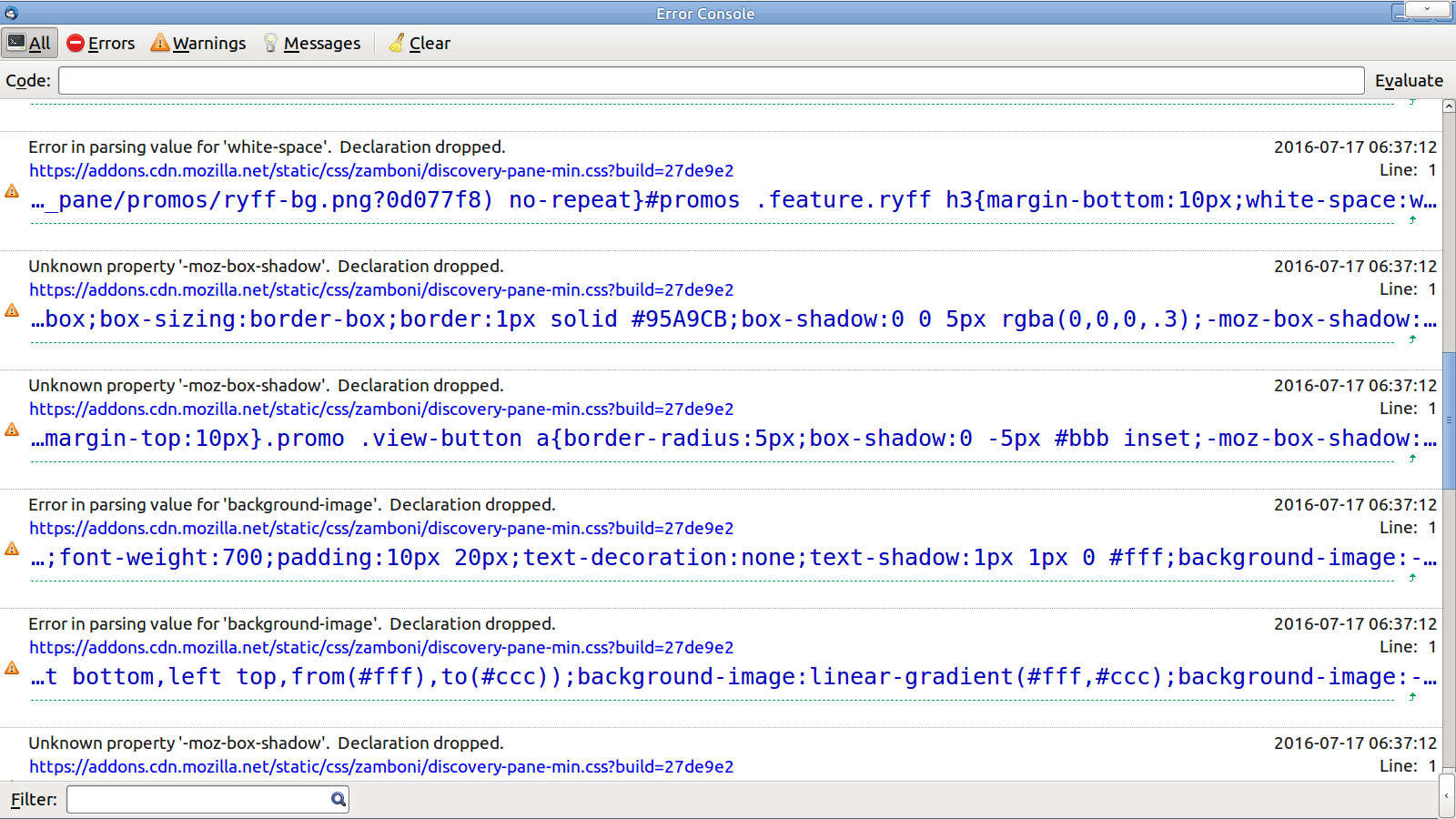Filter console to Messages only

tap(312, 43)
